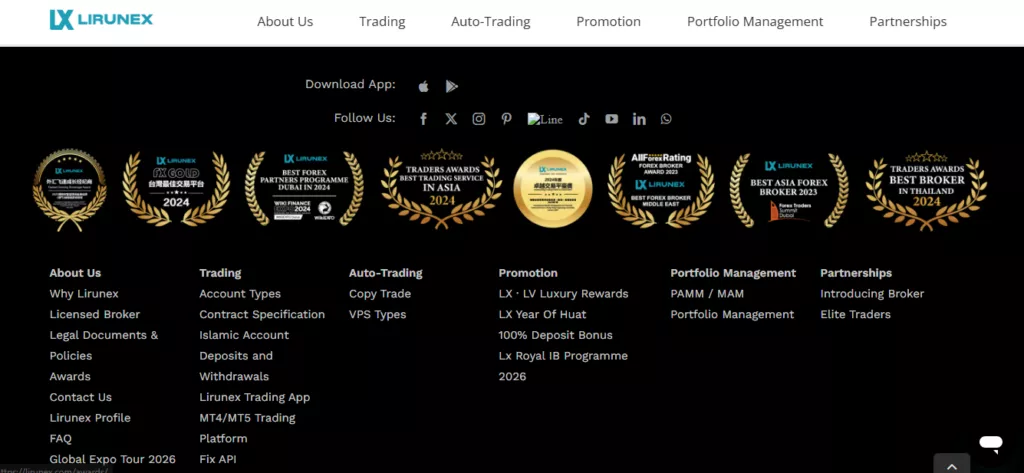Click the About Us footer column heading
This screenshot has width=1024, height=473.
pyautogui.click(x=75, y=273)
